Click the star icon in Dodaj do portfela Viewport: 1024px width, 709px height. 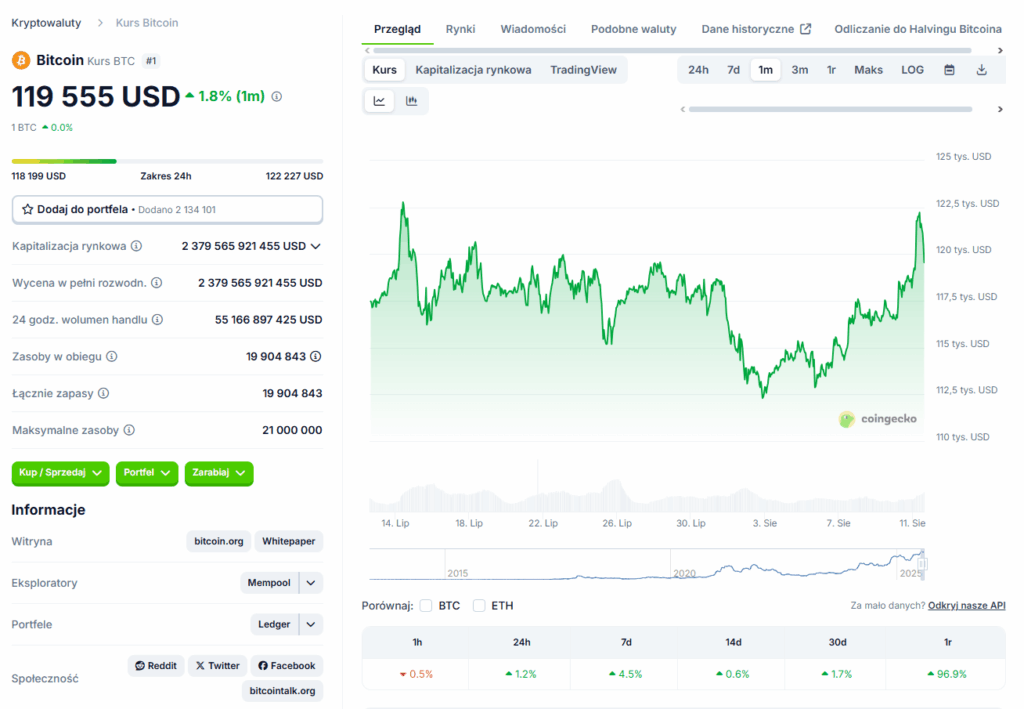pos(27,210)
